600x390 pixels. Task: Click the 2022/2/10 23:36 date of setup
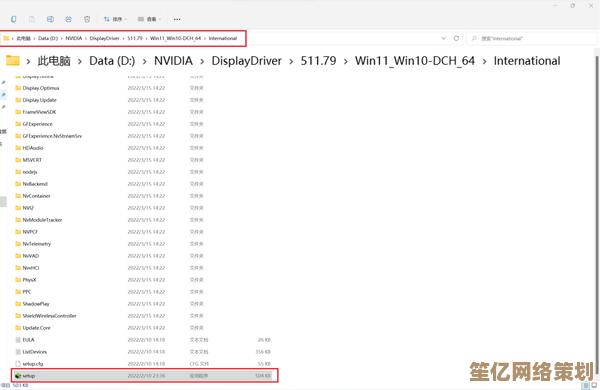146,376
